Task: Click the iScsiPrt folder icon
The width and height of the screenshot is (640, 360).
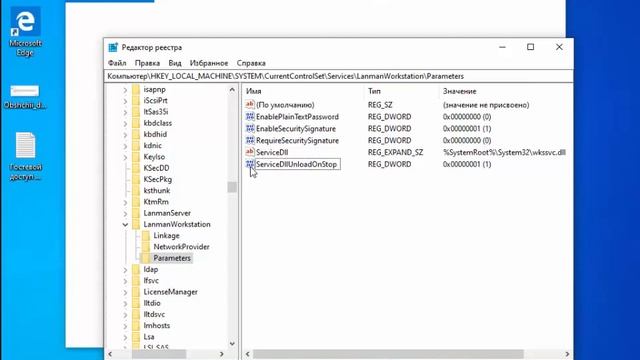Action: [x=136, y=100]
